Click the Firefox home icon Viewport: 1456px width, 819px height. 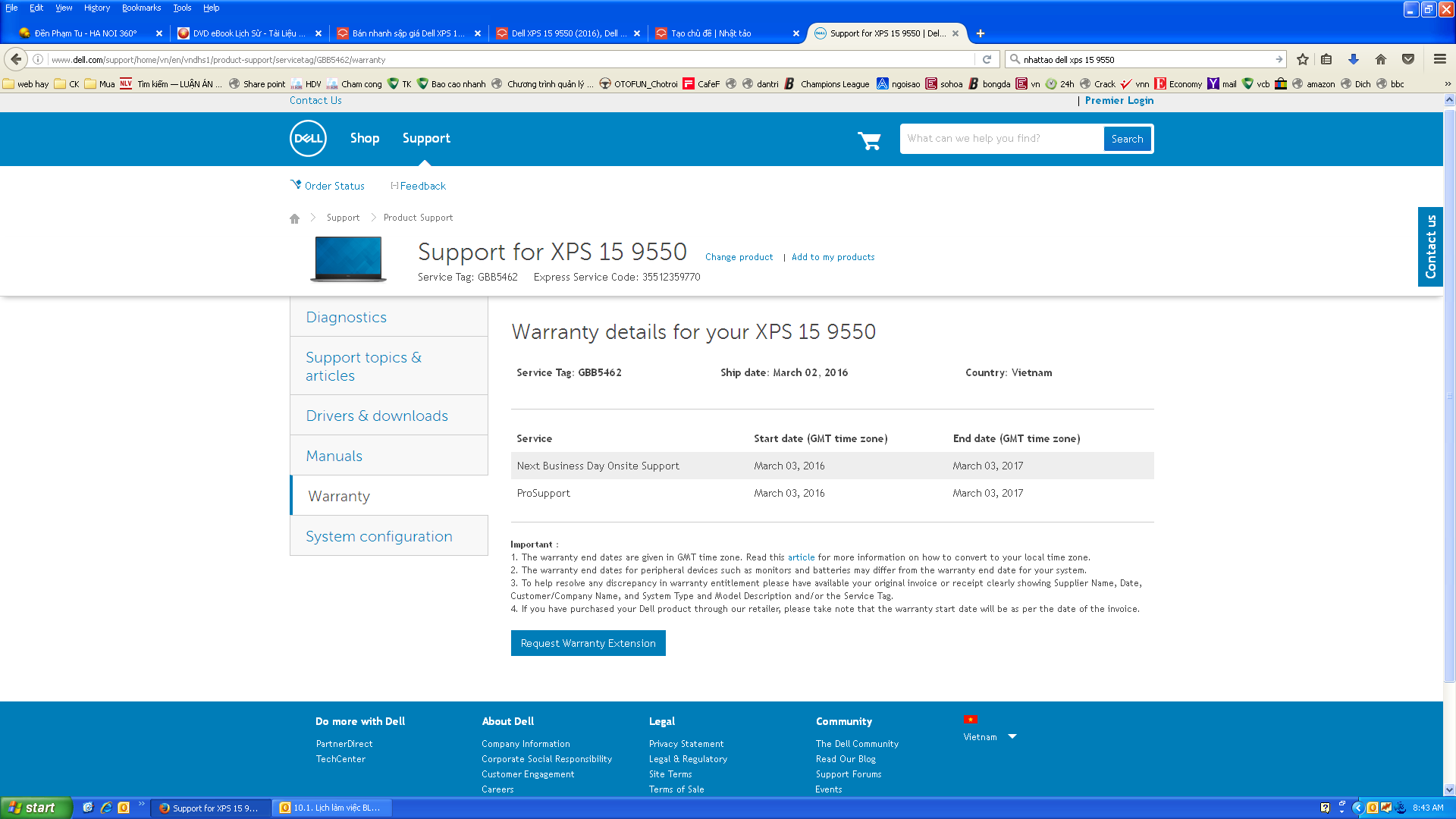tap(1381, 59)
